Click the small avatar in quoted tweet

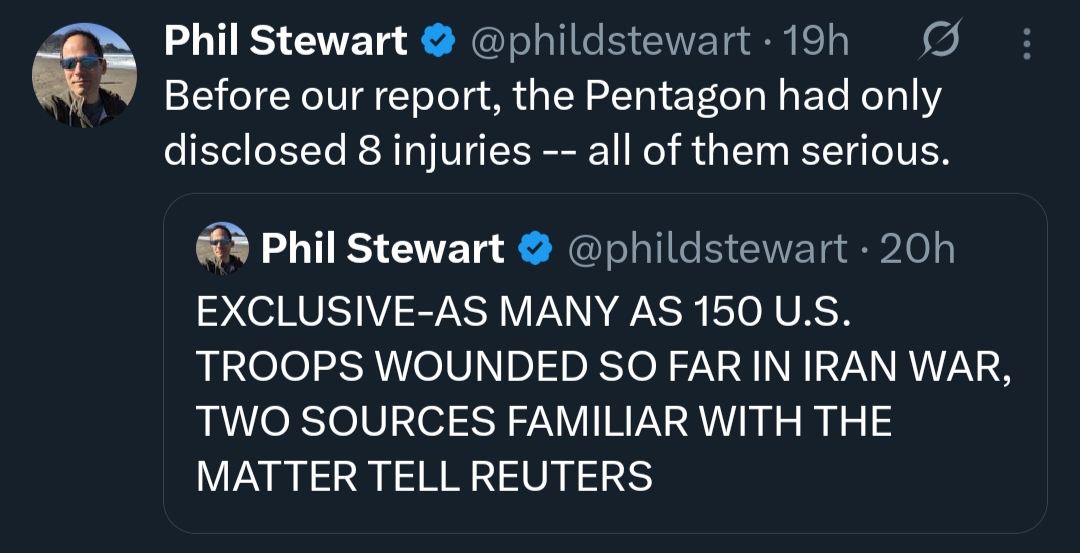pyautogui.click(x=222, y=247)
